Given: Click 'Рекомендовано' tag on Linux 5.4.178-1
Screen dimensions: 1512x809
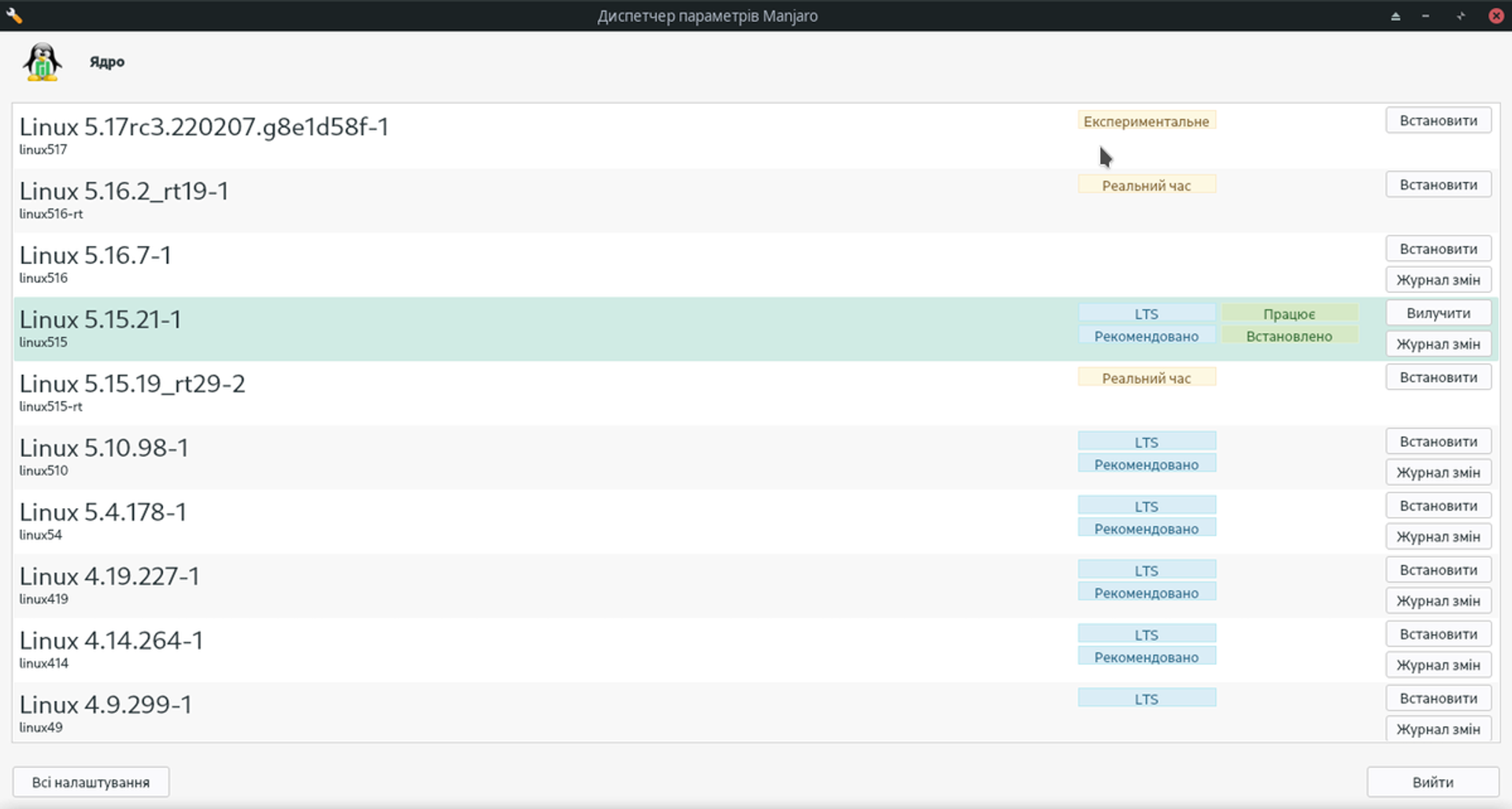Looking at the screenshot, I should coord(1147,529).
